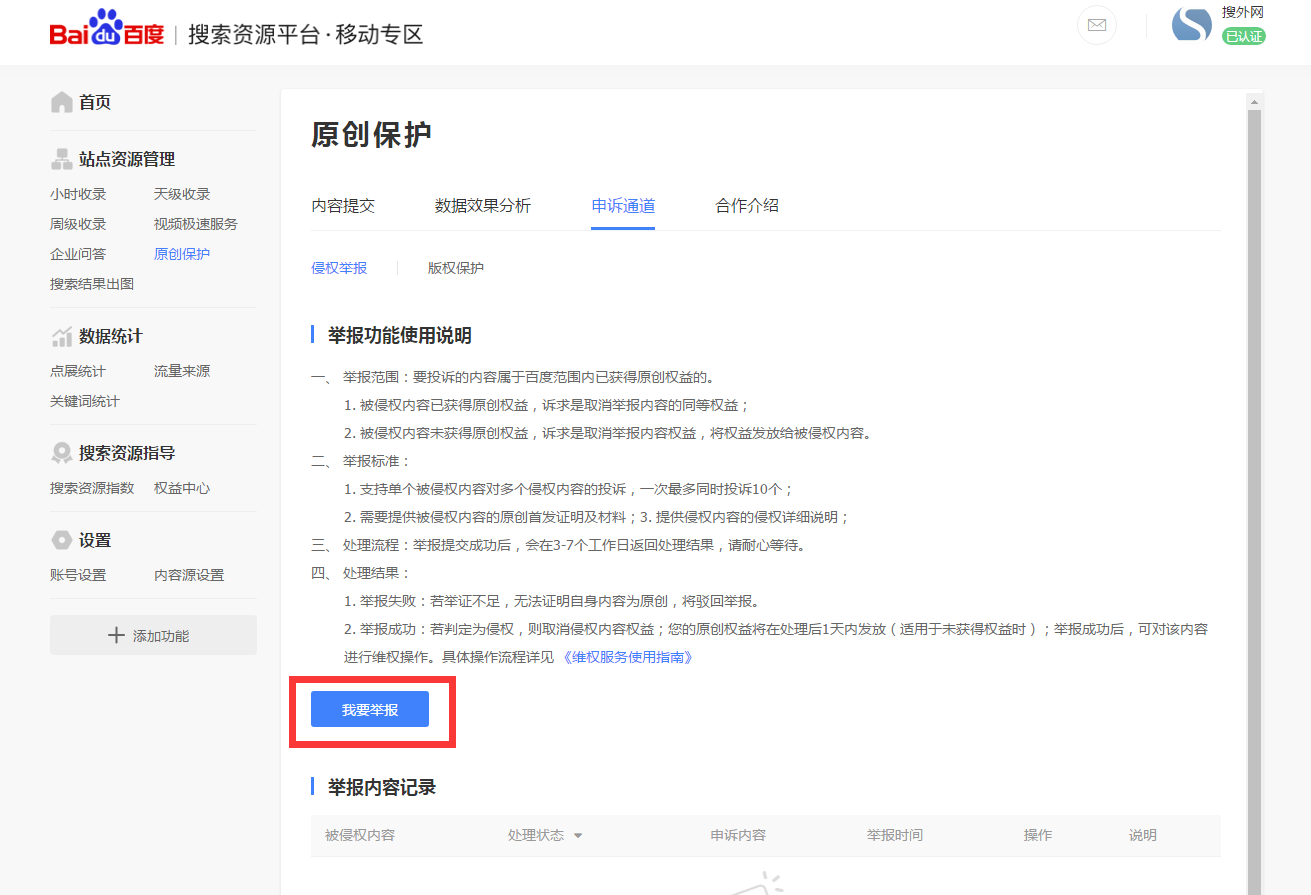Screen dimensions: 1311x895
Task: Open 企业问答 from the sidebar
Action: click(78, 253)
